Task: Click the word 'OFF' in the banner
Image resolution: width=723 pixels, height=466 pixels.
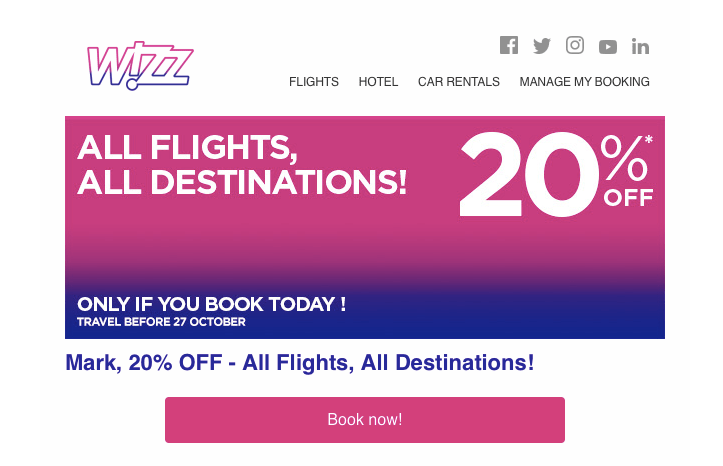Action: point(628,198)
